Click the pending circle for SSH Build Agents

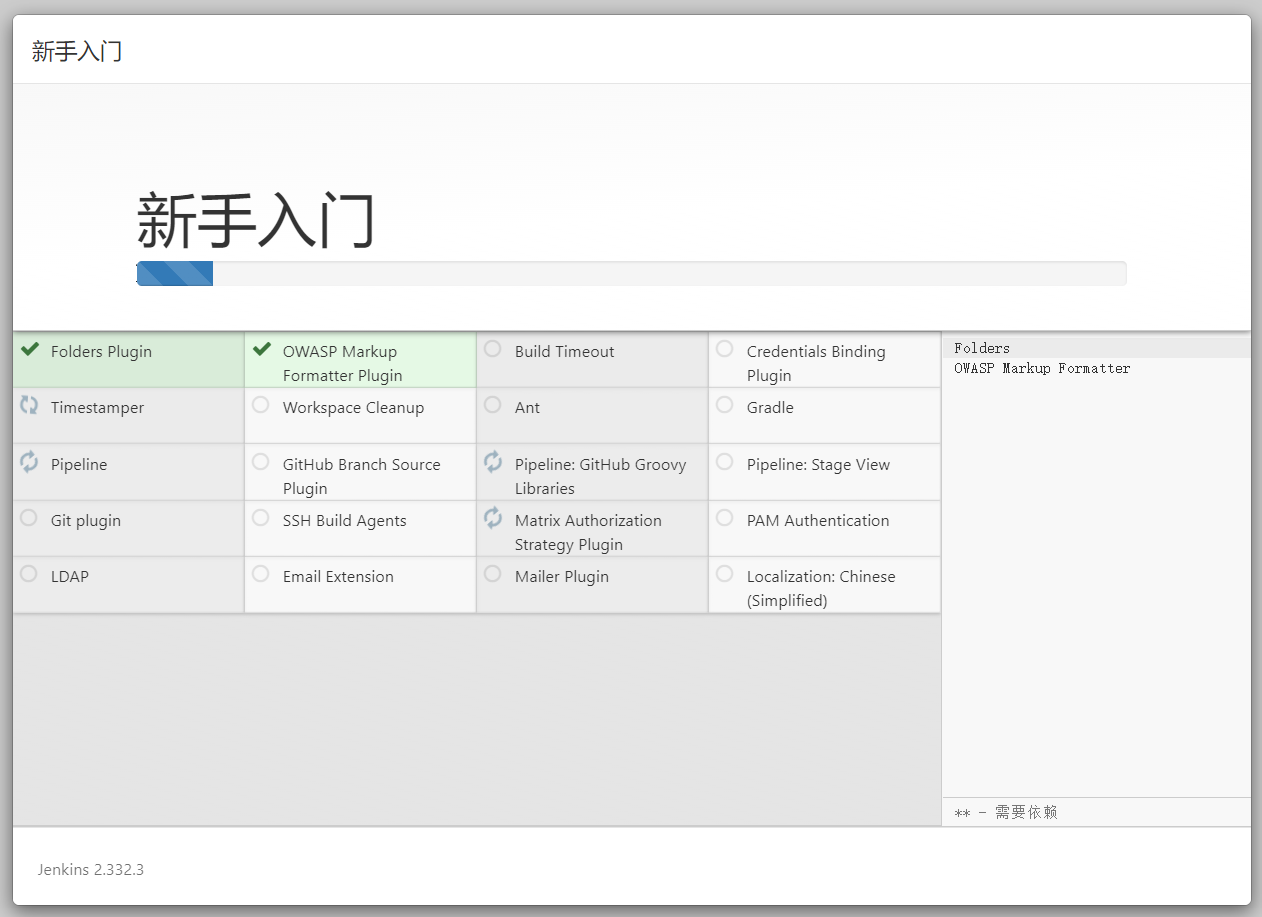coord(261,518)
